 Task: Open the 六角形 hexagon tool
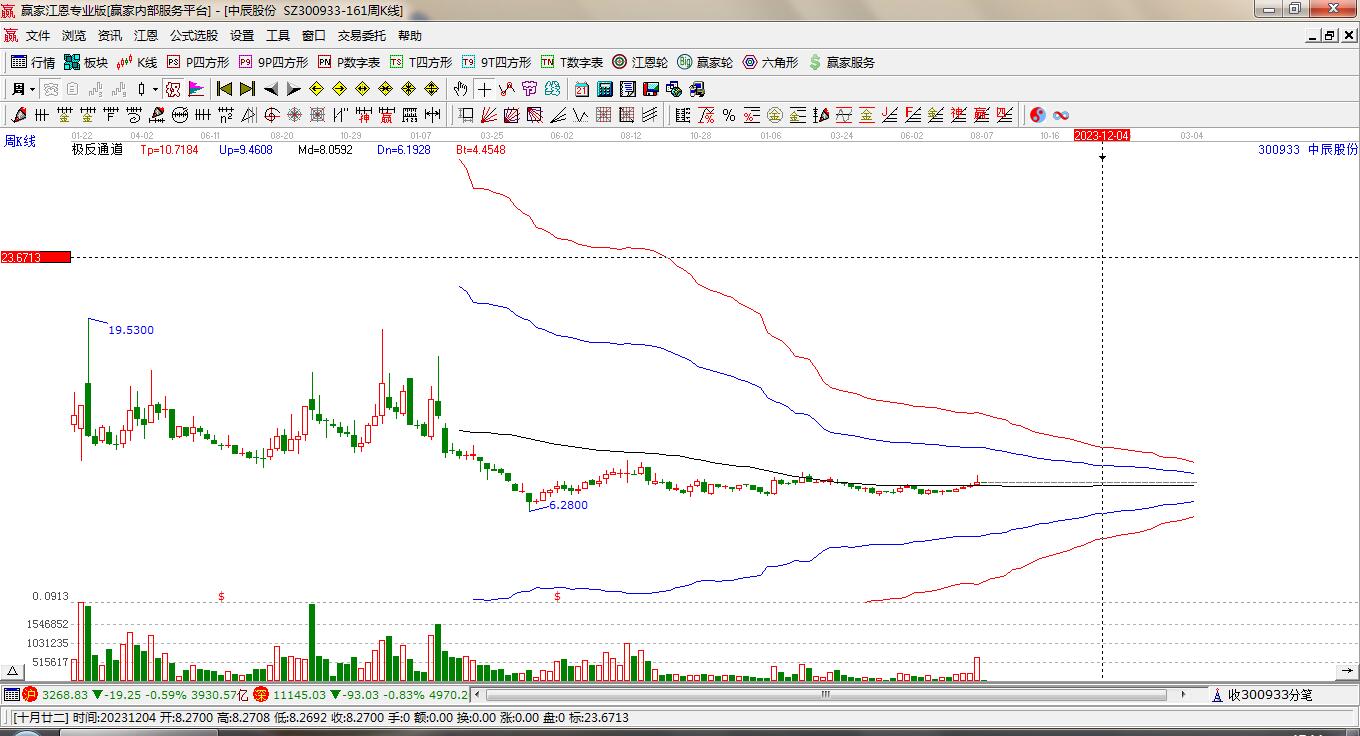tap(770, 62)
